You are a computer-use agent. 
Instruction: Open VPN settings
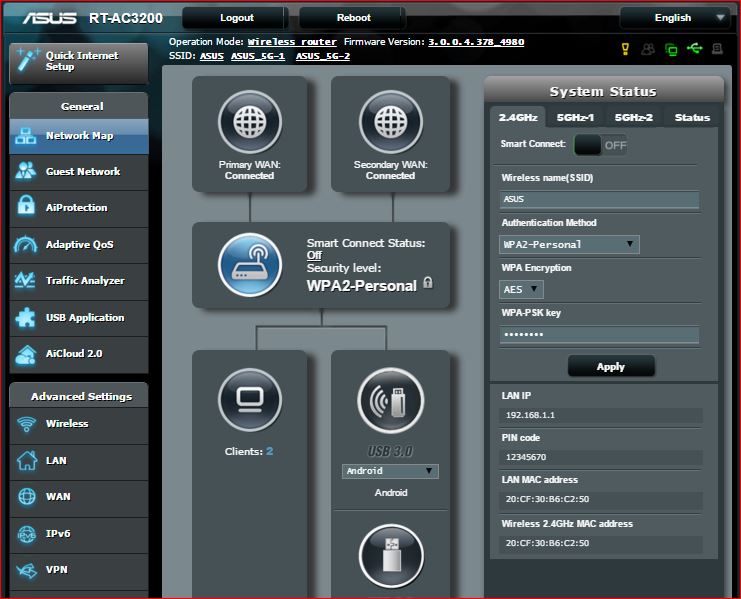coord(78,570)
